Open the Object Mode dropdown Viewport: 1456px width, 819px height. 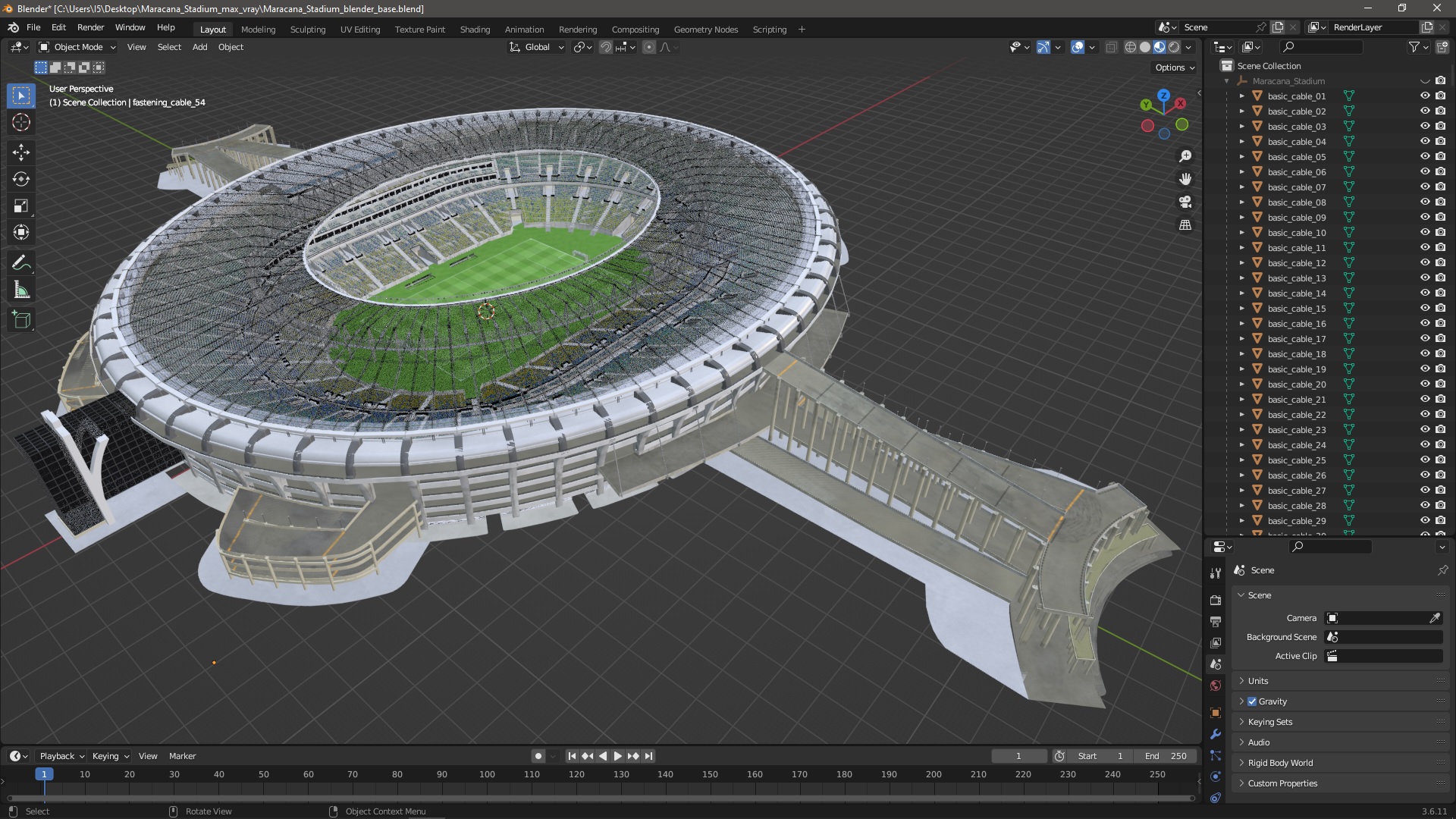tap(77, 47)
